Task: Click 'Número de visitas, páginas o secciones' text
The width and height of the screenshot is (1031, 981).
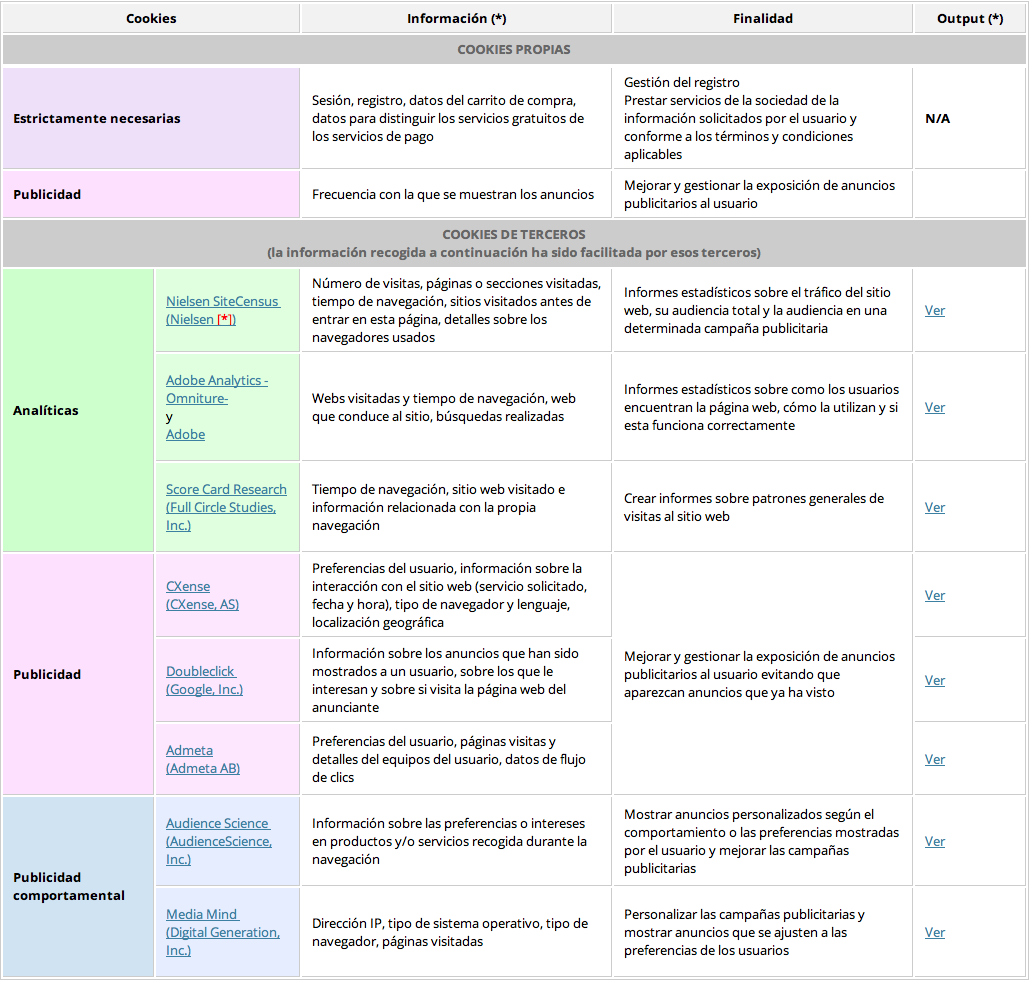Action: [x=456, y=310]
